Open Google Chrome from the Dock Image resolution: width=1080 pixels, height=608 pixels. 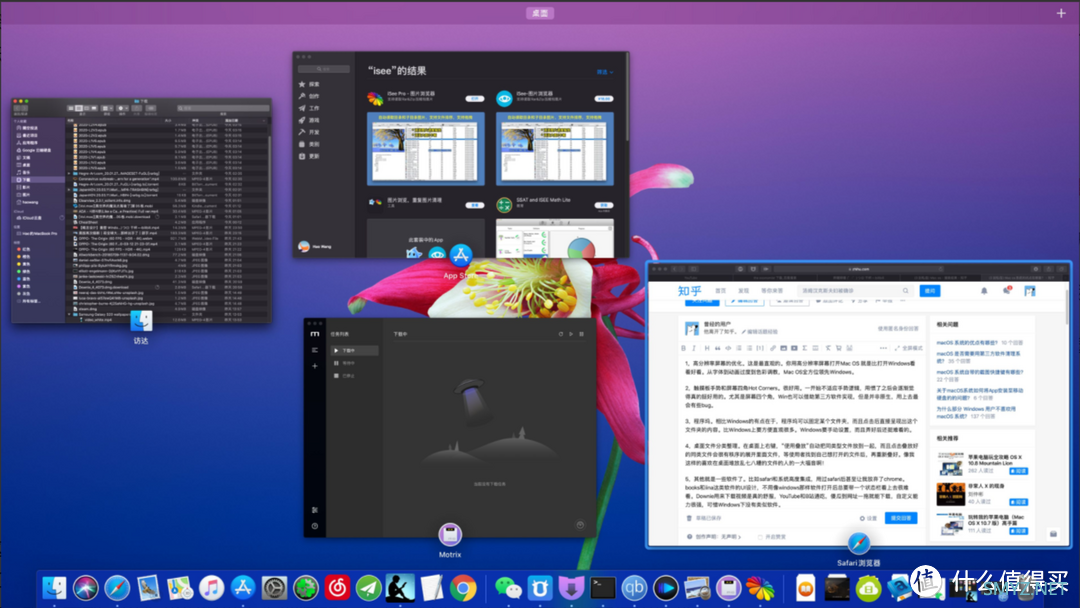[463, 588]
